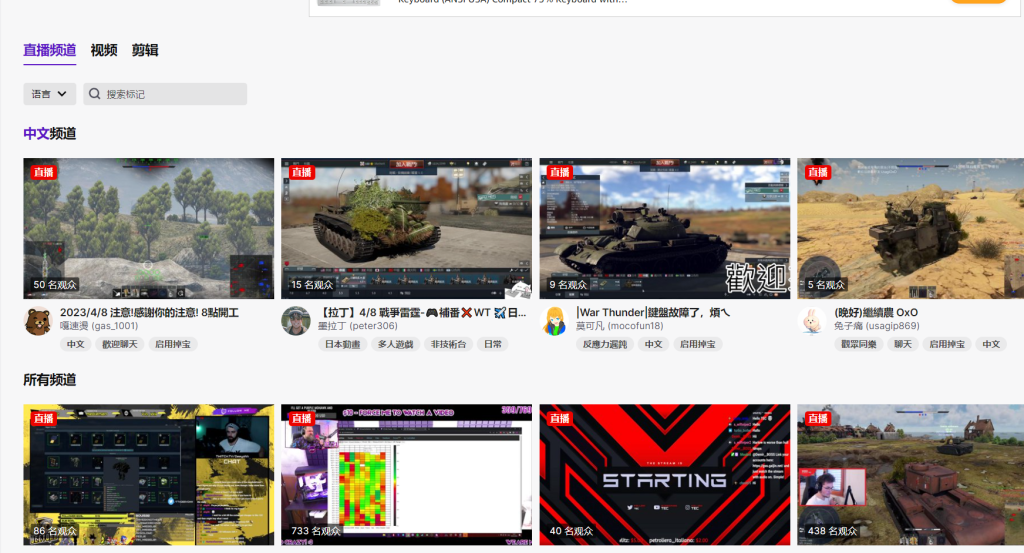Screen dimensions: 1024x553
Task: Click the magnifier icon in tag search
Action: 95,94
